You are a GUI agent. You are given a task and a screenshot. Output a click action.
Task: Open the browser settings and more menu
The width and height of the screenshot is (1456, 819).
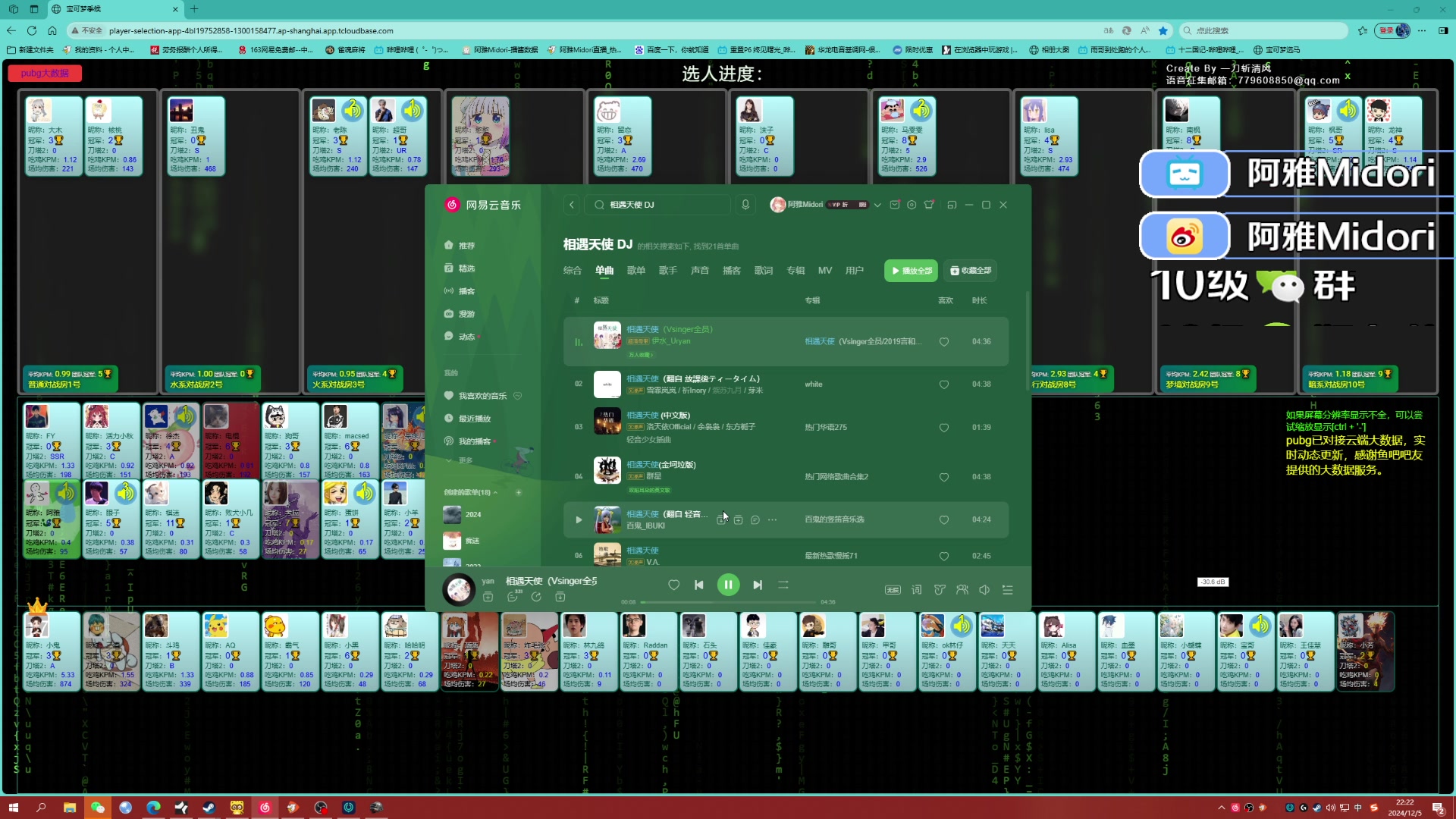pos(1421,30)
